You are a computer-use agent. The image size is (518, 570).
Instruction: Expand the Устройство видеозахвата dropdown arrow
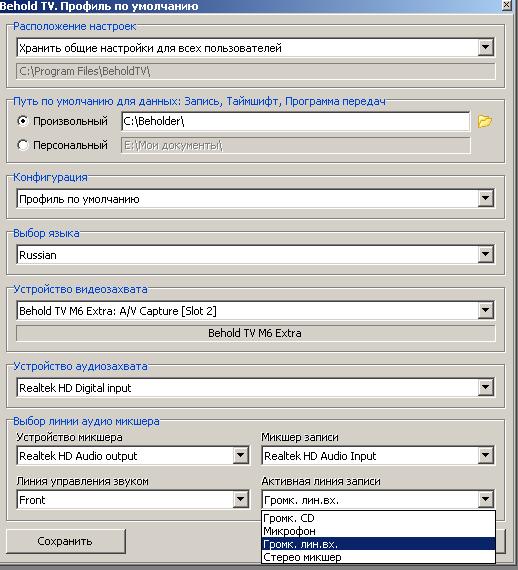[485, 310]
